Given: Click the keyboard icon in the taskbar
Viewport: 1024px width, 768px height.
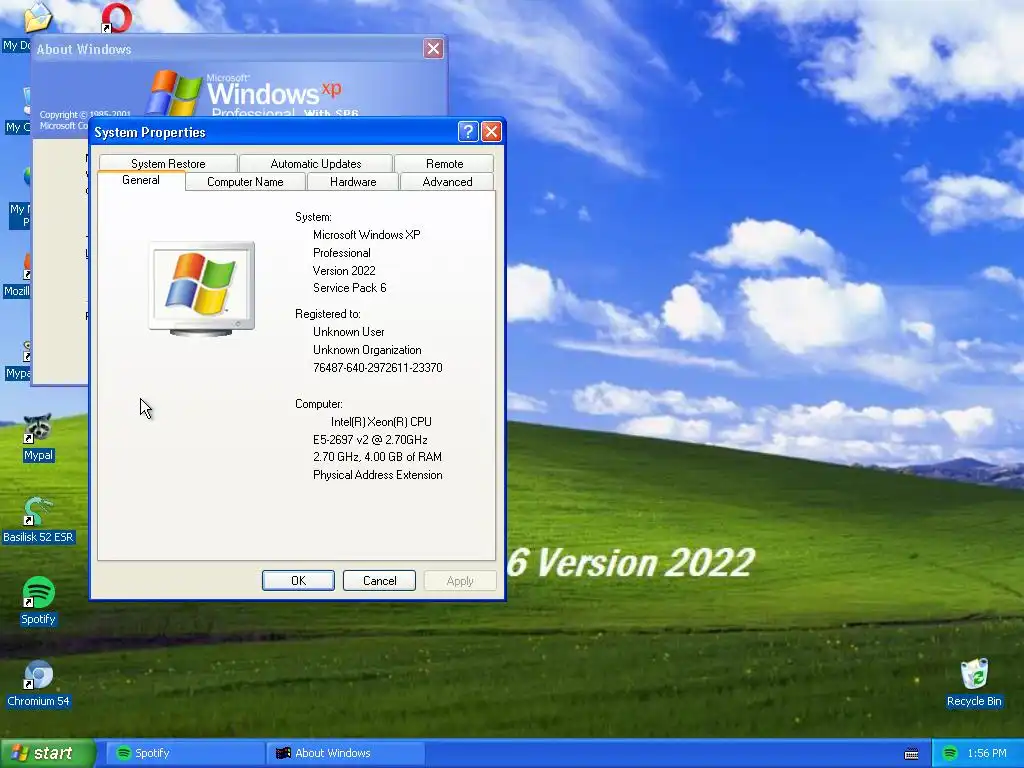Looking at the screenshot, I should pyautogui.click(x=912, y=754).
